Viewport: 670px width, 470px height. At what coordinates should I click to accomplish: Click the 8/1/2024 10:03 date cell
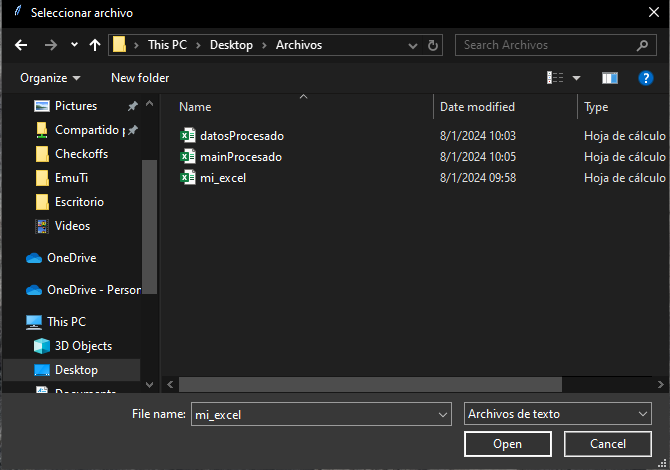coord(478,136)
